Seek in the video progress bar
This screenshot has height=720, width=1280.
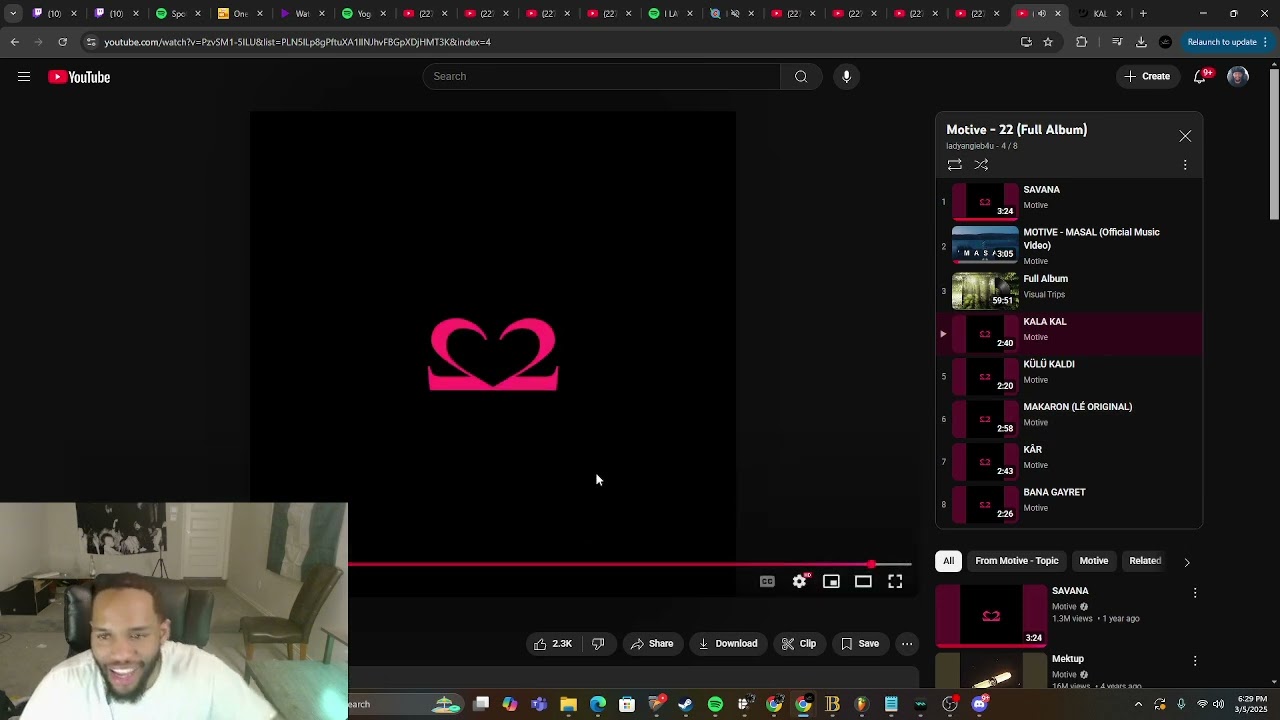pos(630,565)
